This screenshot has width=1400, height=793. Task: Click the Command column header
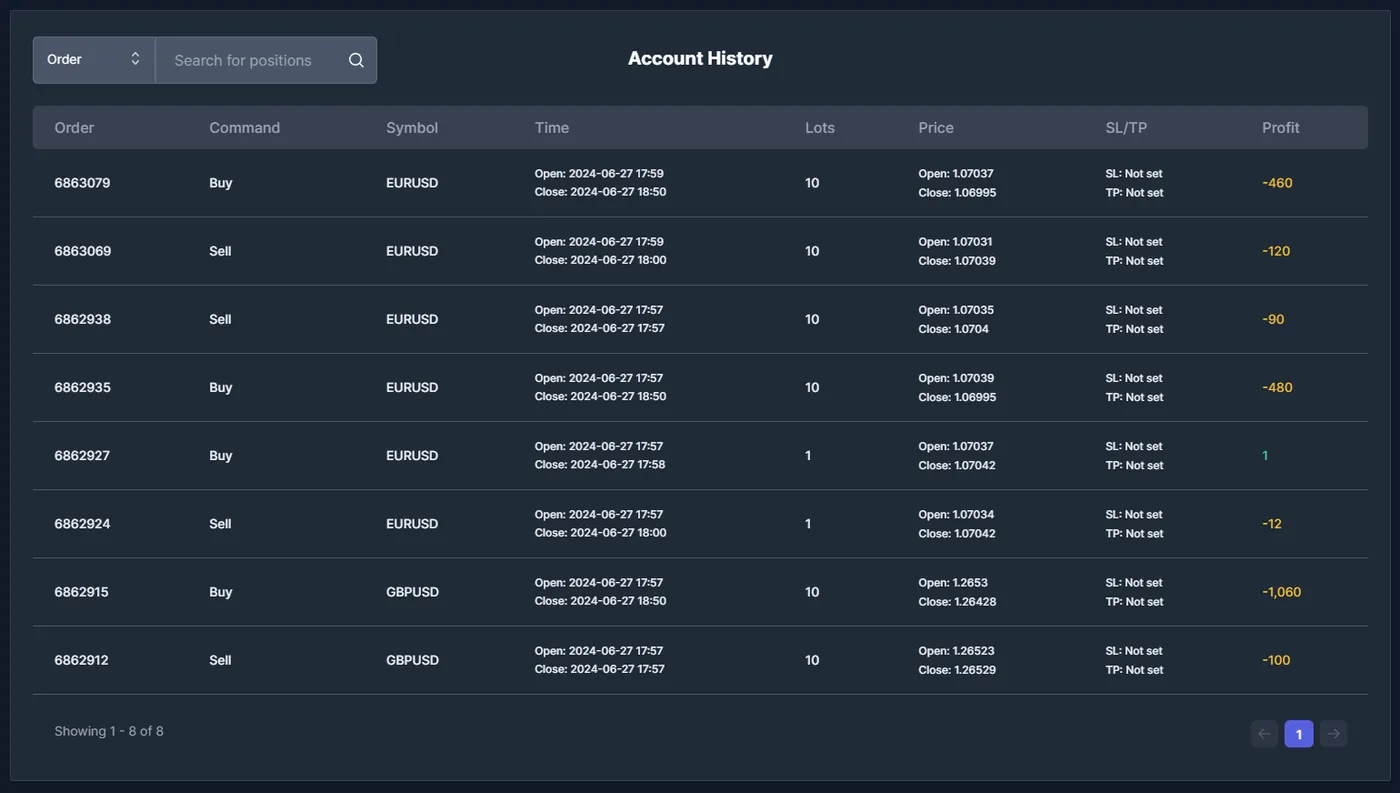pyautogui.click(x=245, y=128)
